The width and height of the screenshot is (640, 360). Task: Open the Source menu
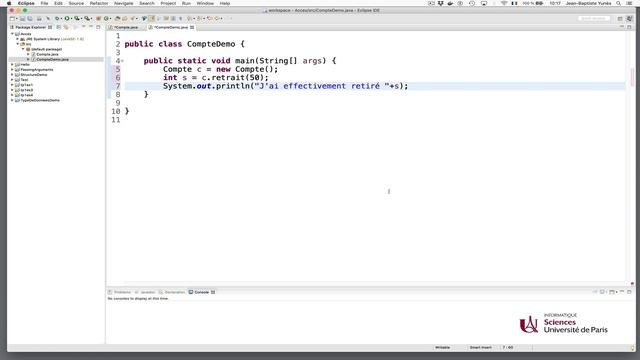point(76,3)
